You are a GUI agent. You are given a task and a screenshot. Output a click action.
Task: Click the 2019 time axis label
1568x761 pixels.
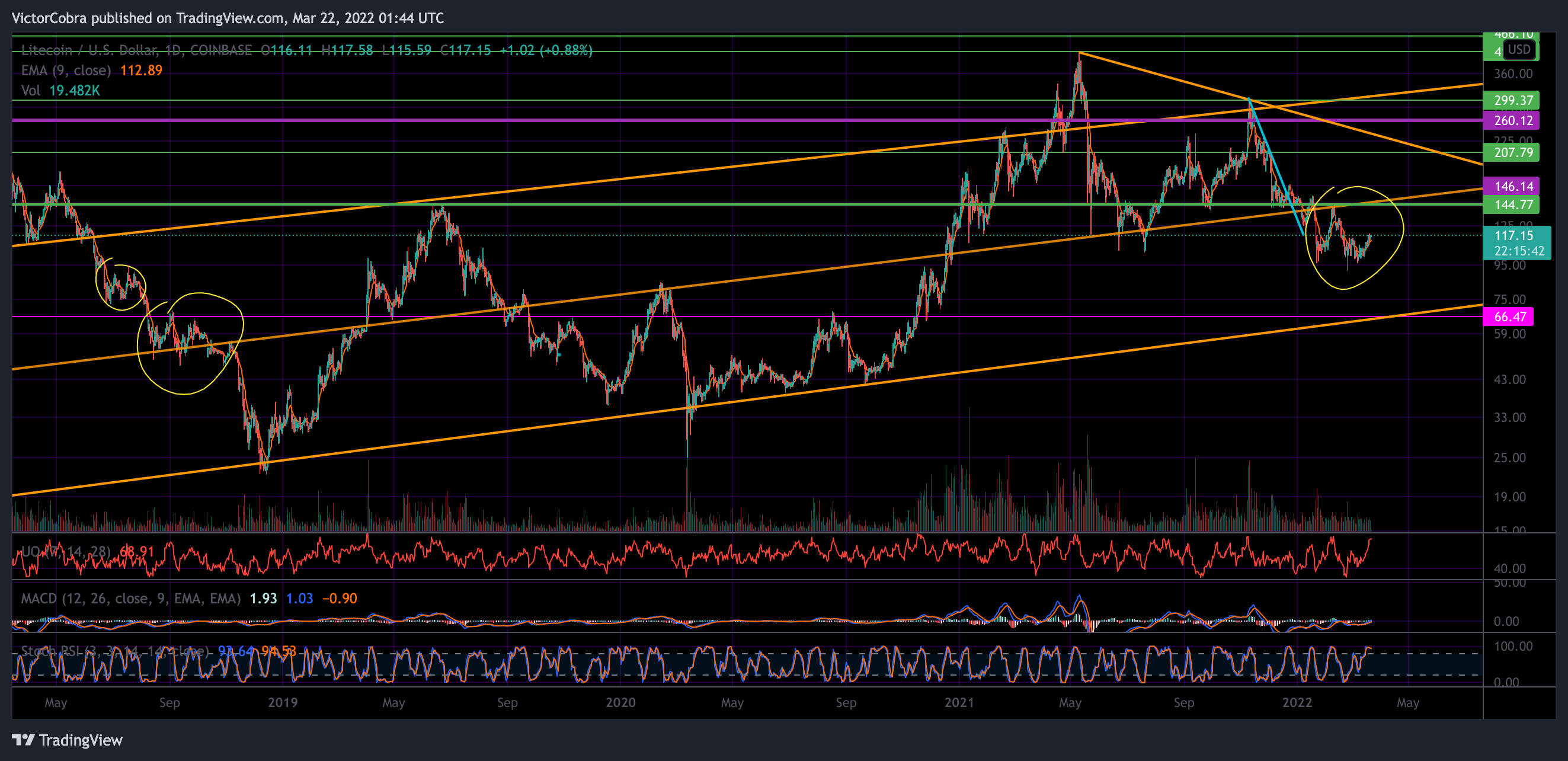[x=283, y=702]
